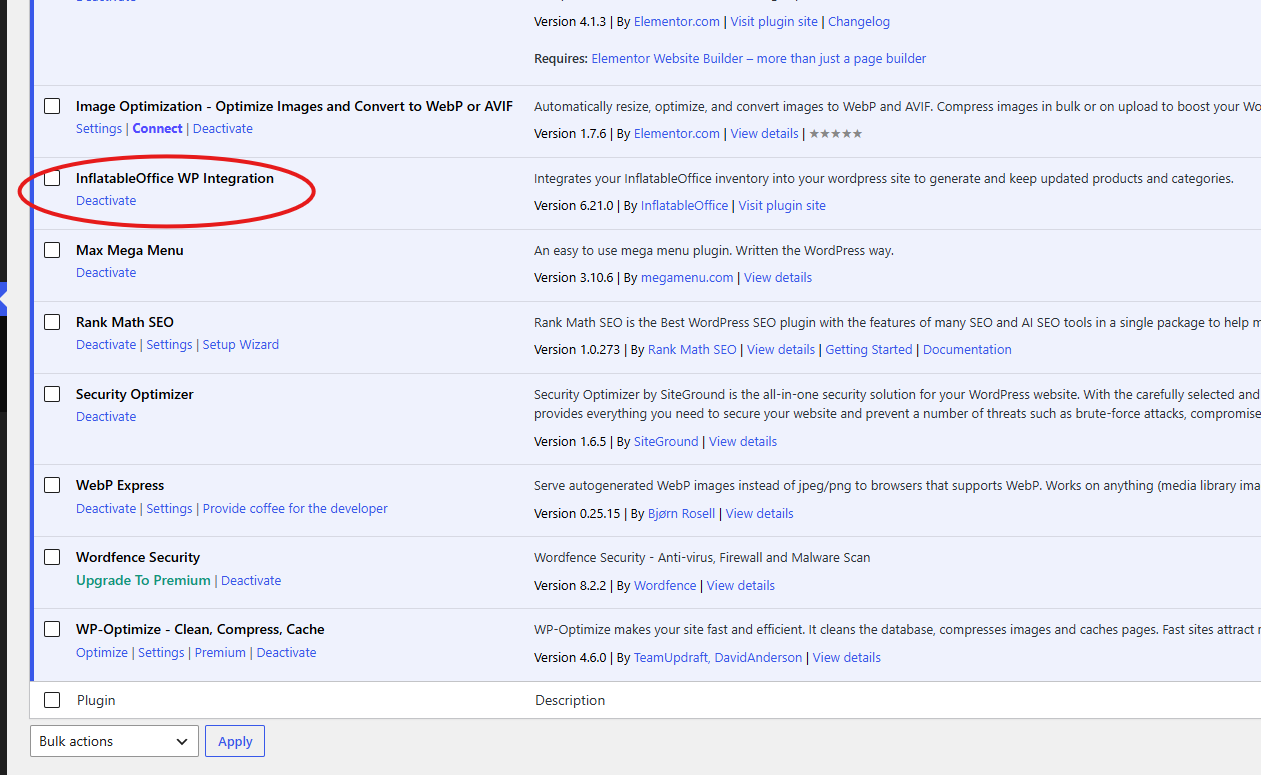Image resolution: width=1261 pixels, height=775 pixels.
Task: Deactivate Rank Math SEO
Action: click(106, 344)
